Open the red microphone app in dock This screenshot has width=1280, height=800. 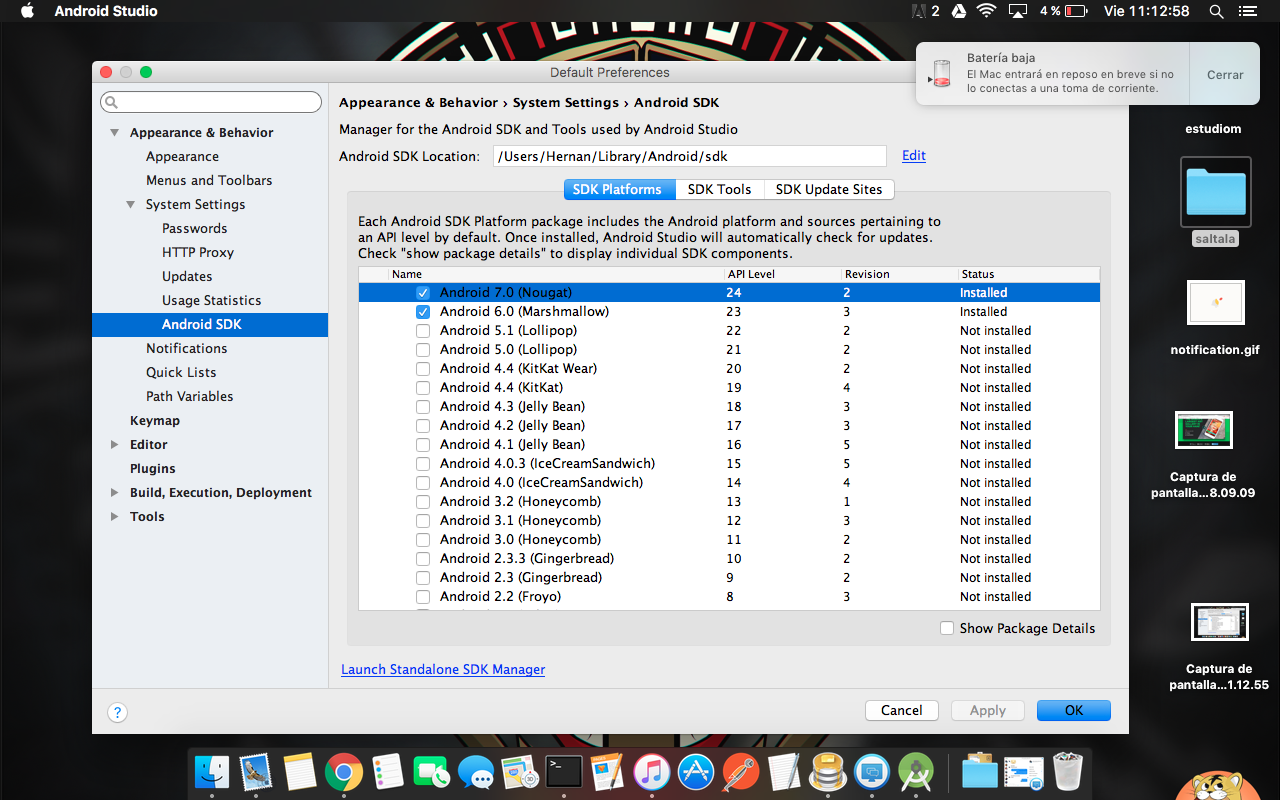[739, 771]
